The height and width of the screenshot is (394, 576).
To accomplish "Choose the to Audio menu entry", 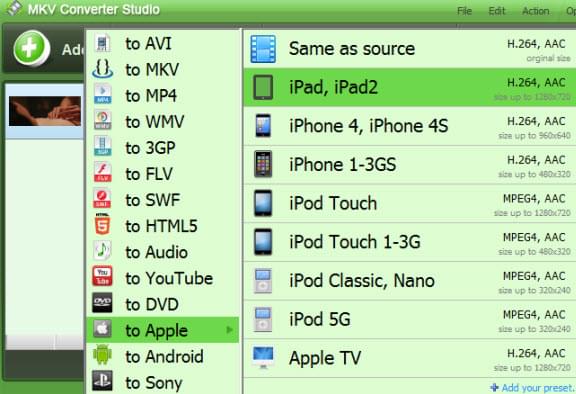I will coord(163,252).
